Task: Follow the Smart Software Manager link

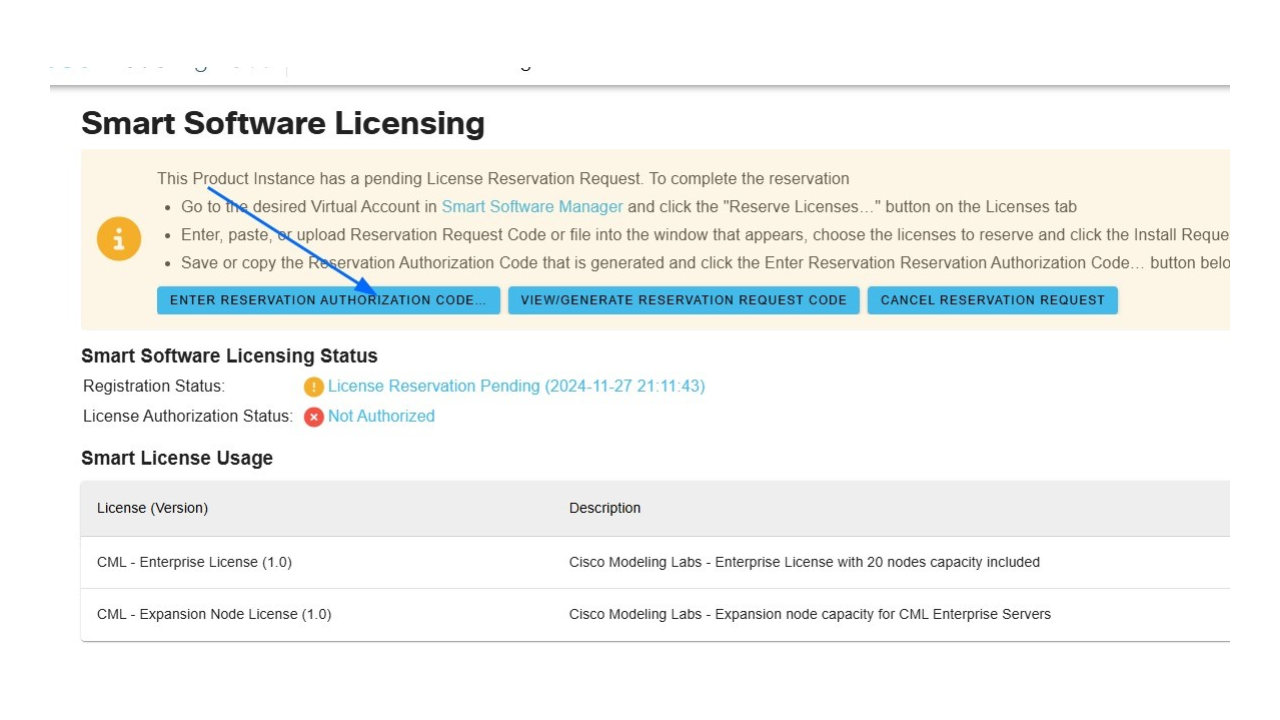Action: 532,207
